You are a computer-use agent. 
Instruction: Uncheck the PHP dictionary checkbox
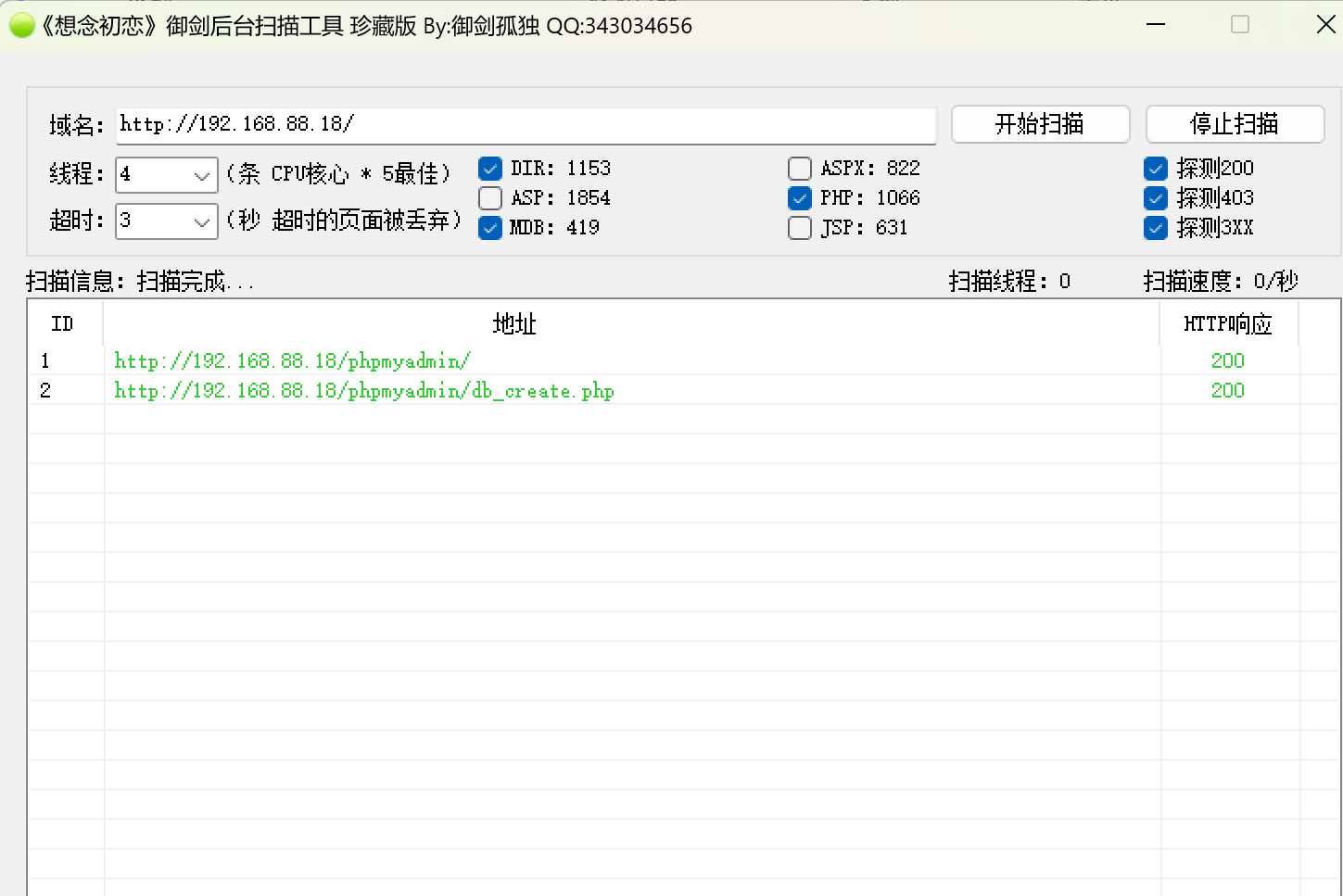(x=800, y=198)
